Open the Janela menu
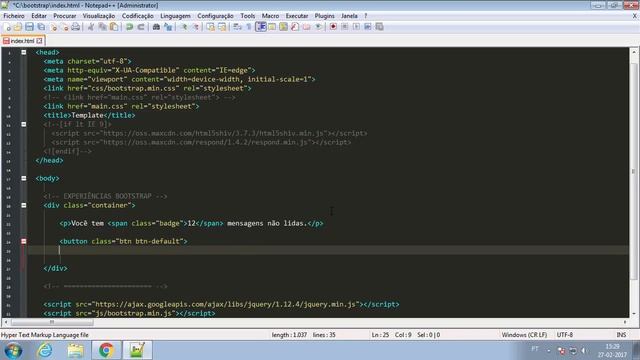This screenshot has height=360, width=640. coord(349,16)
